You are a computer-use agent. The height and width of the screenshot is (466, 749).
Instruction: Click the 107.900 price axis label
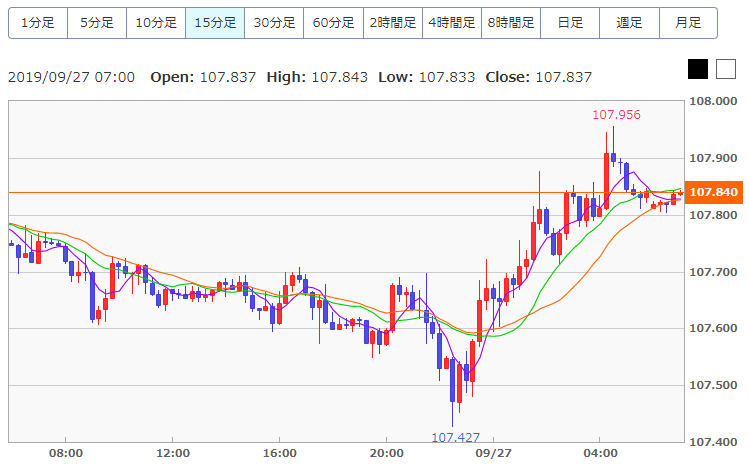click(x=713, y=158)
